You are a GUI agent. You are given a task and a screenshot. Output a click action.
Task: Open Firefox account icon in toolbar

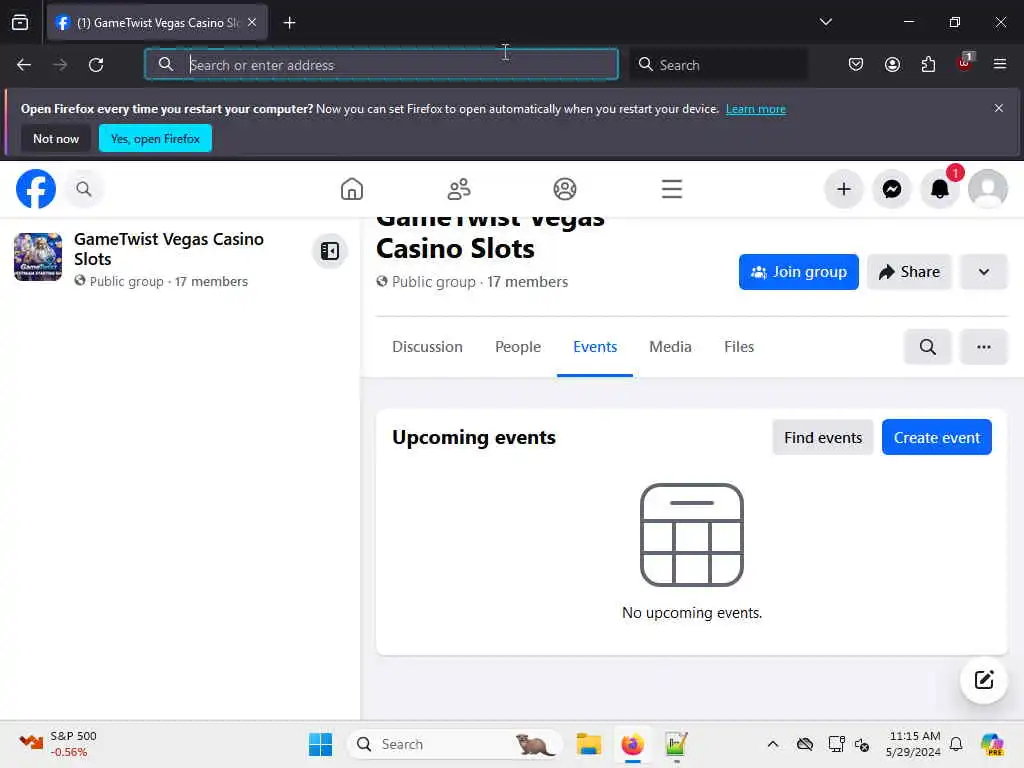pos(892,64)
